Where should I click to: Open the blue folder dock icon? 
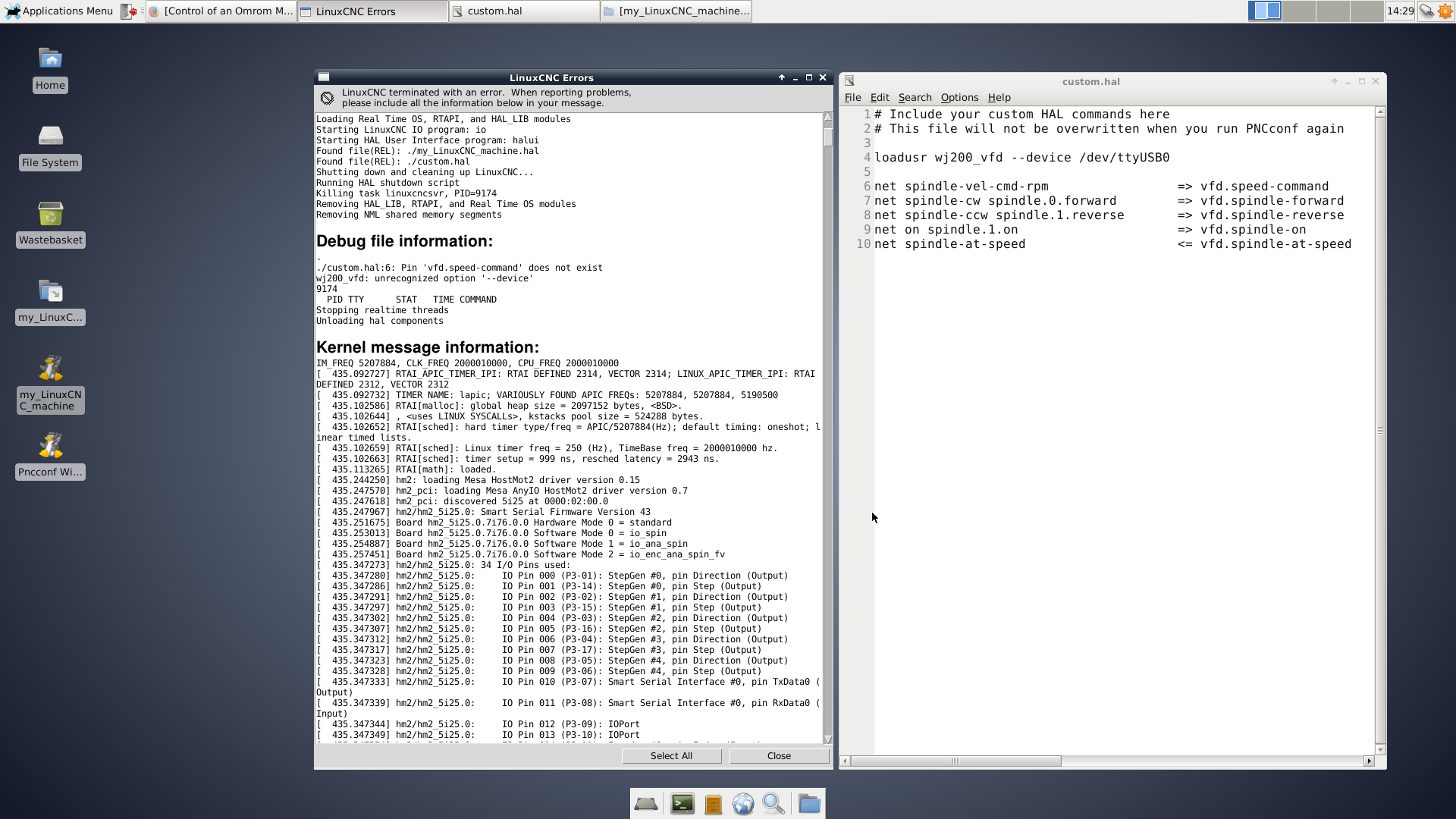tap(809, 804)
